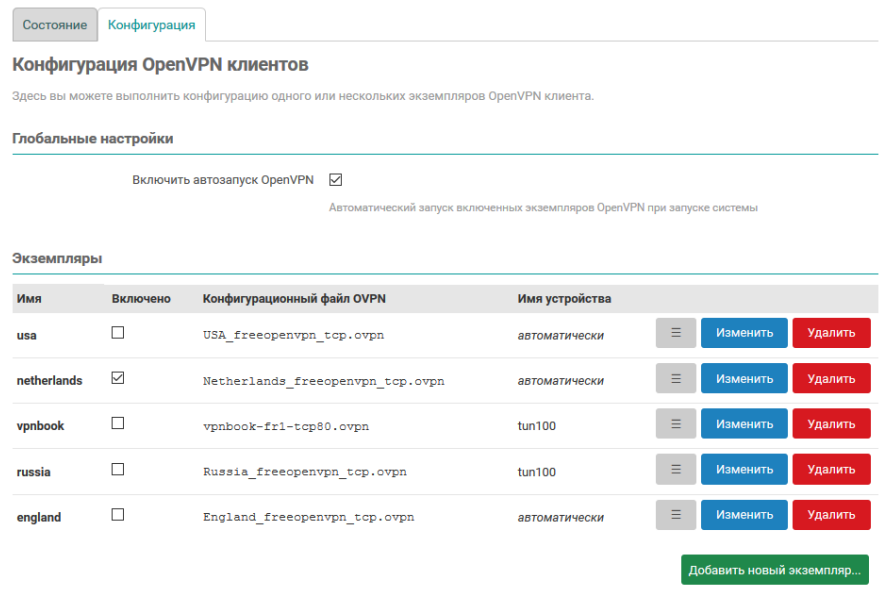Enable the usa instance checkbox

coord(118,333)
